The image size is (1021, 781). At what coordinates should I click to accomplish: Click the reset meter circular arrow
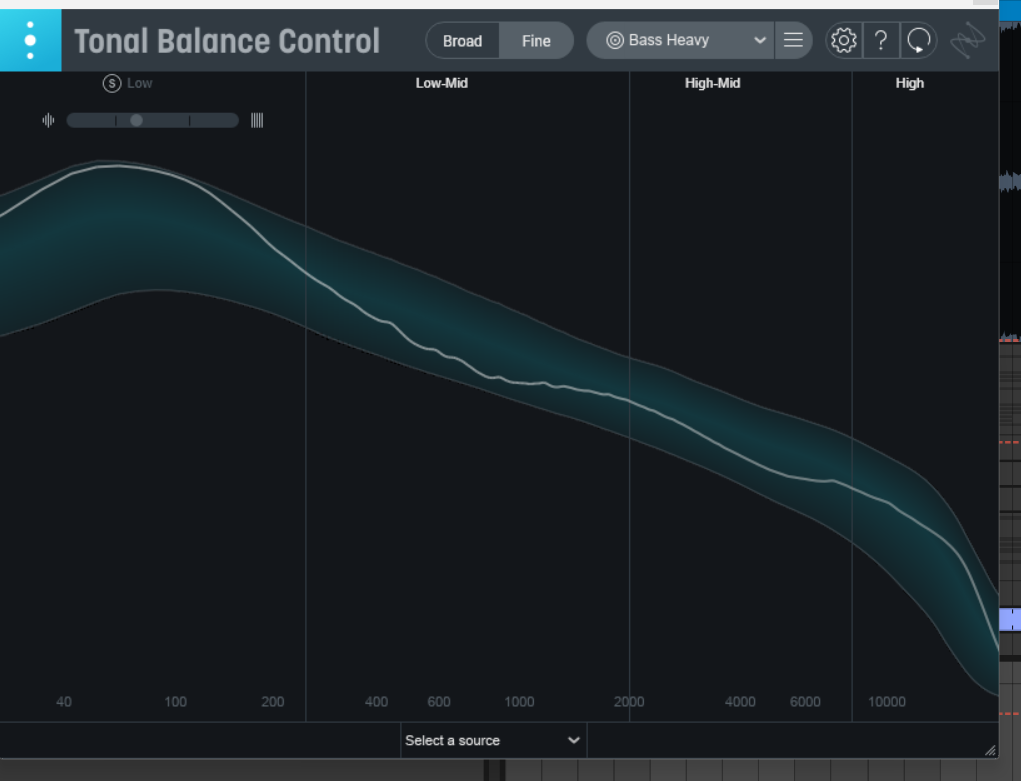(x=919, y=40)
